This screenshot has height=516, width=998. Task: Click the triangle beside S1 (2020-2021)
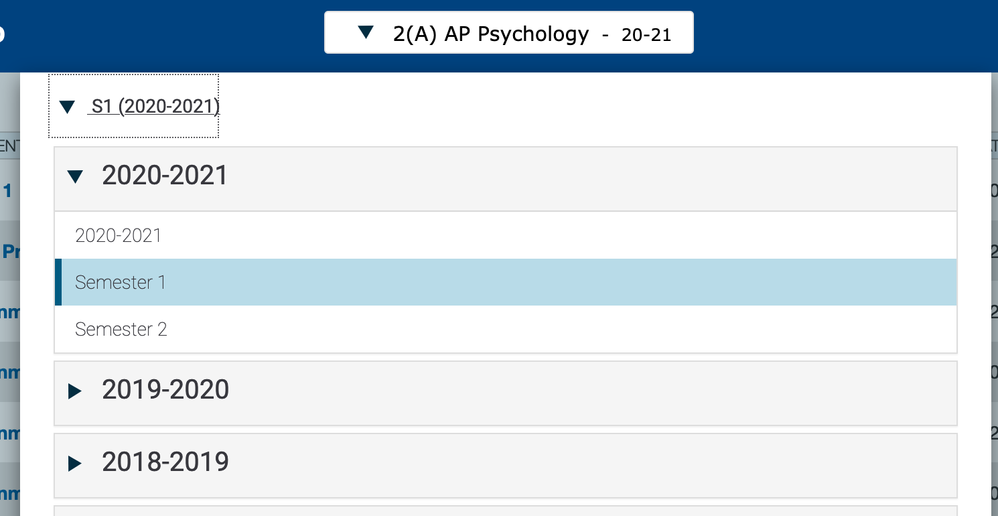[67, 106]
